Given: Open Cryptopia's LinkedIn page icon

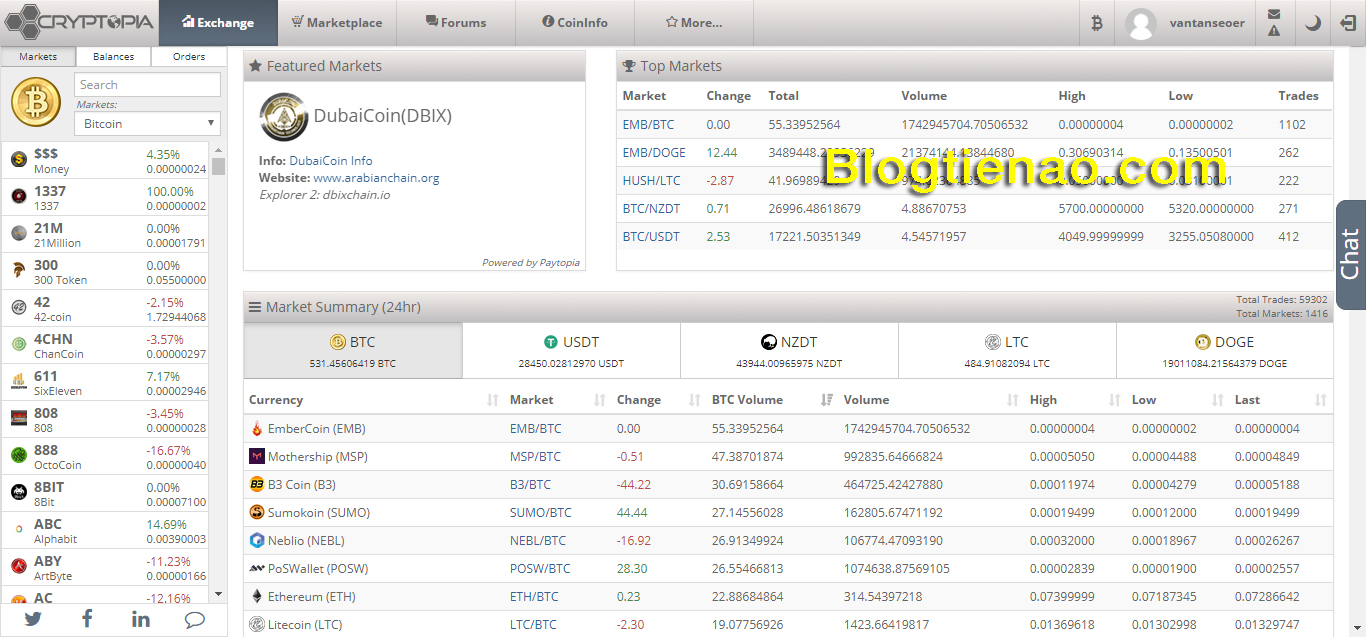Looking at the screenshot, I should coord(141,619).
